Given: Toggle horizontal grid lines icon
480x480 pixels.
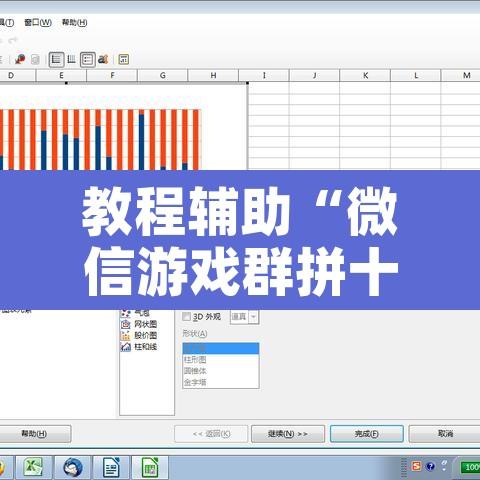Looking at the screenshot, I should point(56,60).
